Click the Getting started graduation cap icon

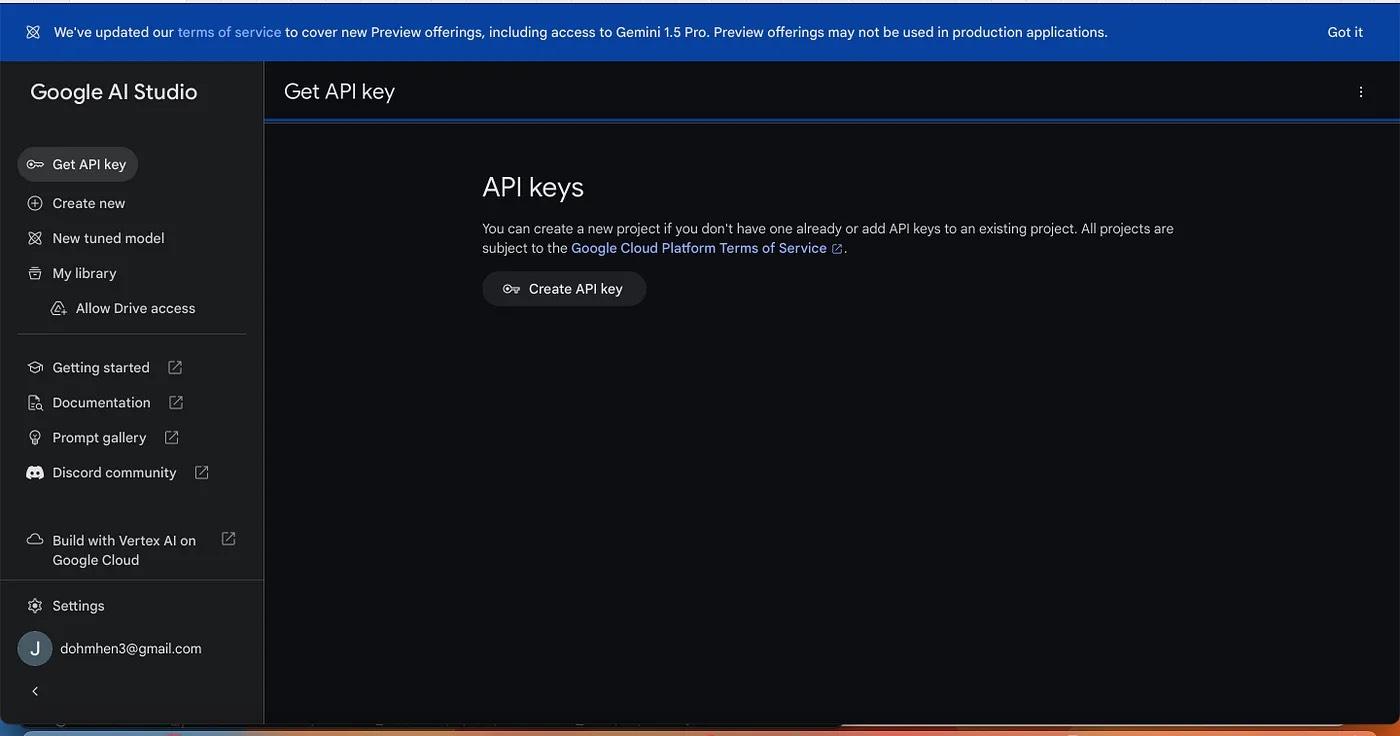tap(35, 367)
